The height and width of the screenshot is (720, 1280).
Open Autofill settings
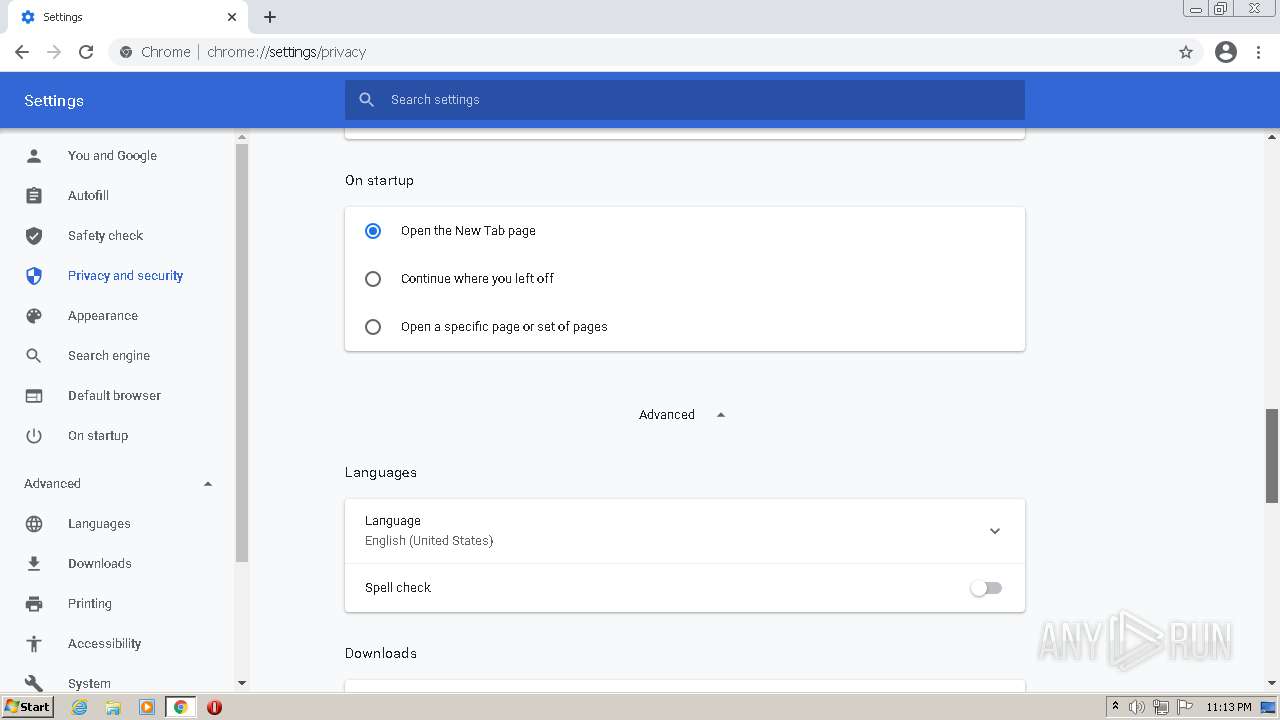88,195
